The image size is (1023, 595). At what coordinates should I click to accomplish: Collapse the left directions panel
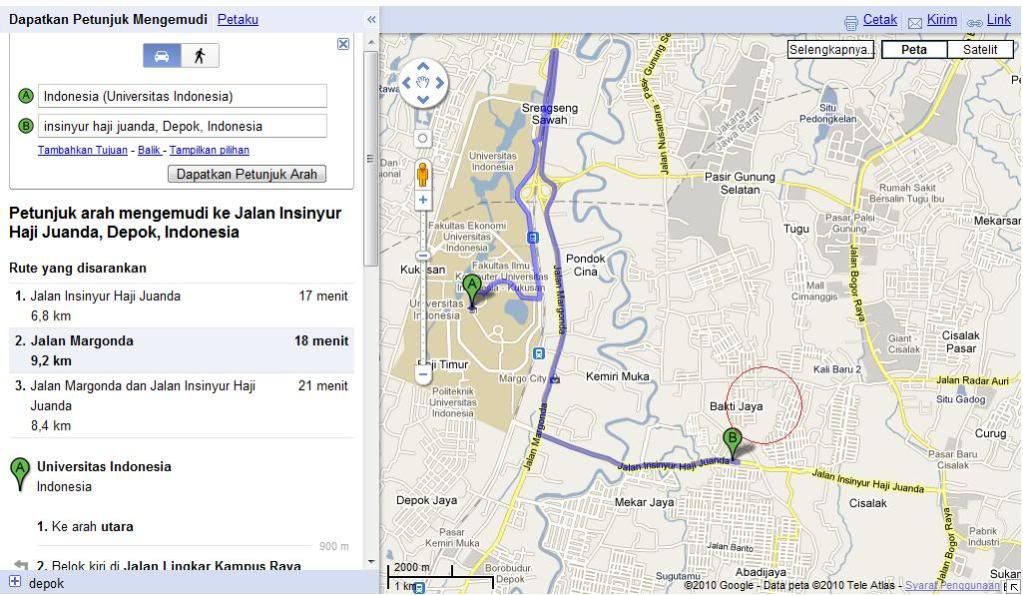click(x=371, y=19)
